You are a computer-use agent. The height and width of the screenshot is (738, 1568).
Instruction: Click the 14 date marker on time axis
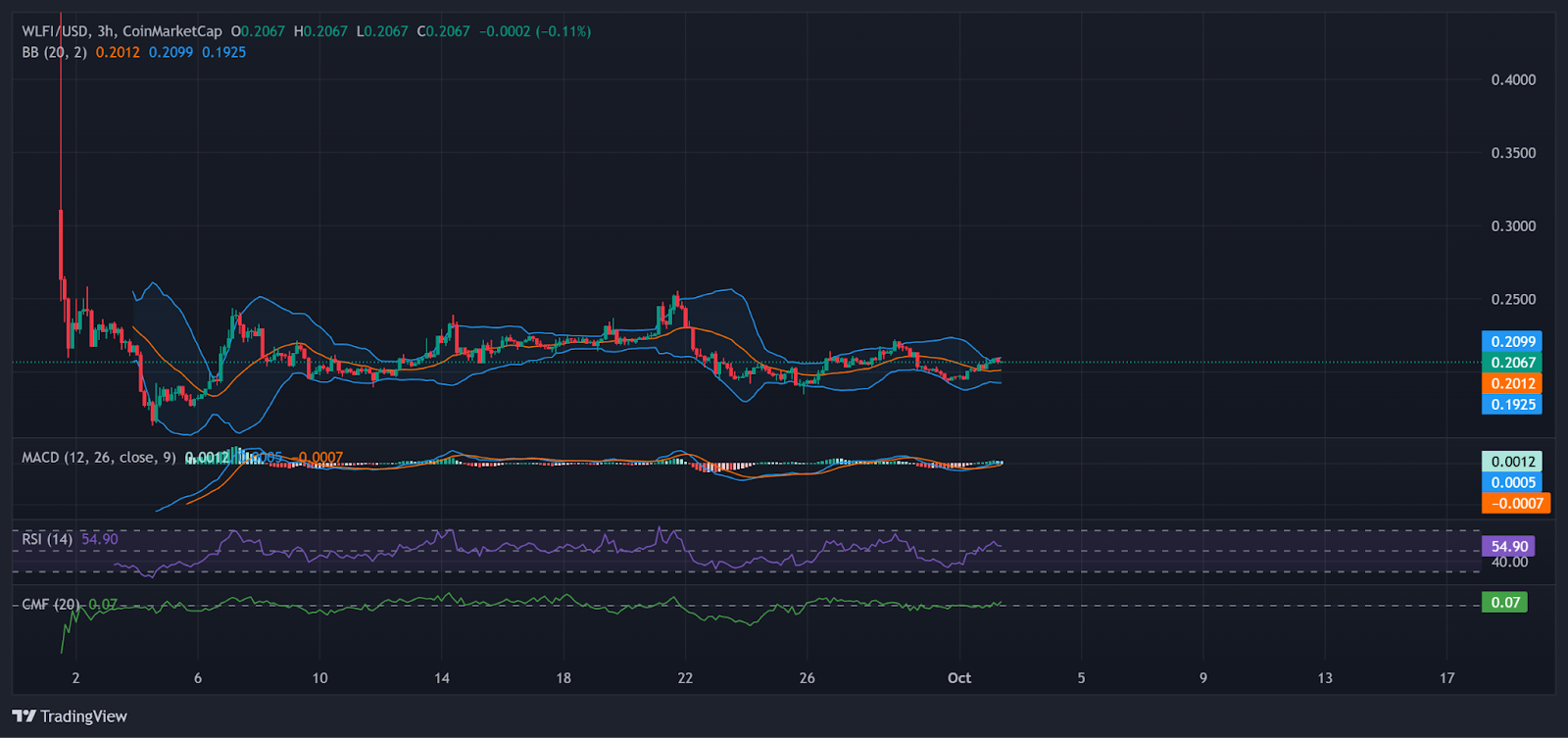click(442, 678)
